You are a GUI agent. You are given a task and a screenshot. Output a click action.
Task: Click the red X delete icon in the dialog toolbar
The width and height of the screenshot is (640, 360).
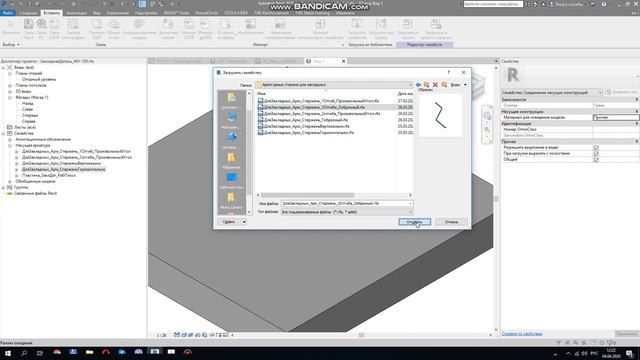pos(435,84)
